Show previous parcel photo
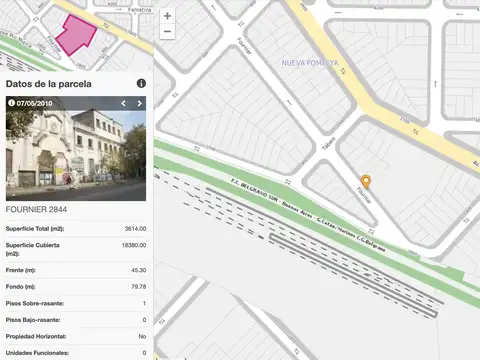This screenshot has width=480, height=360. (x=123, y=104)
